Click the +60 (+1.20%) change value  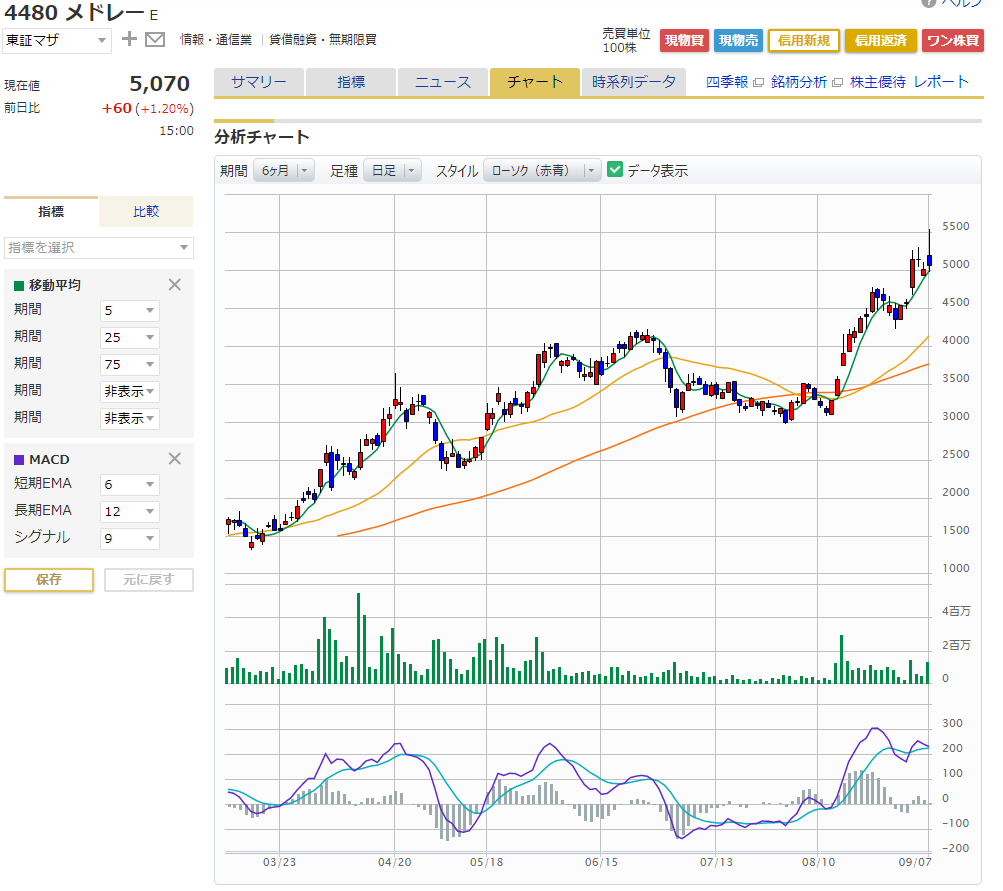pos(148,109)
